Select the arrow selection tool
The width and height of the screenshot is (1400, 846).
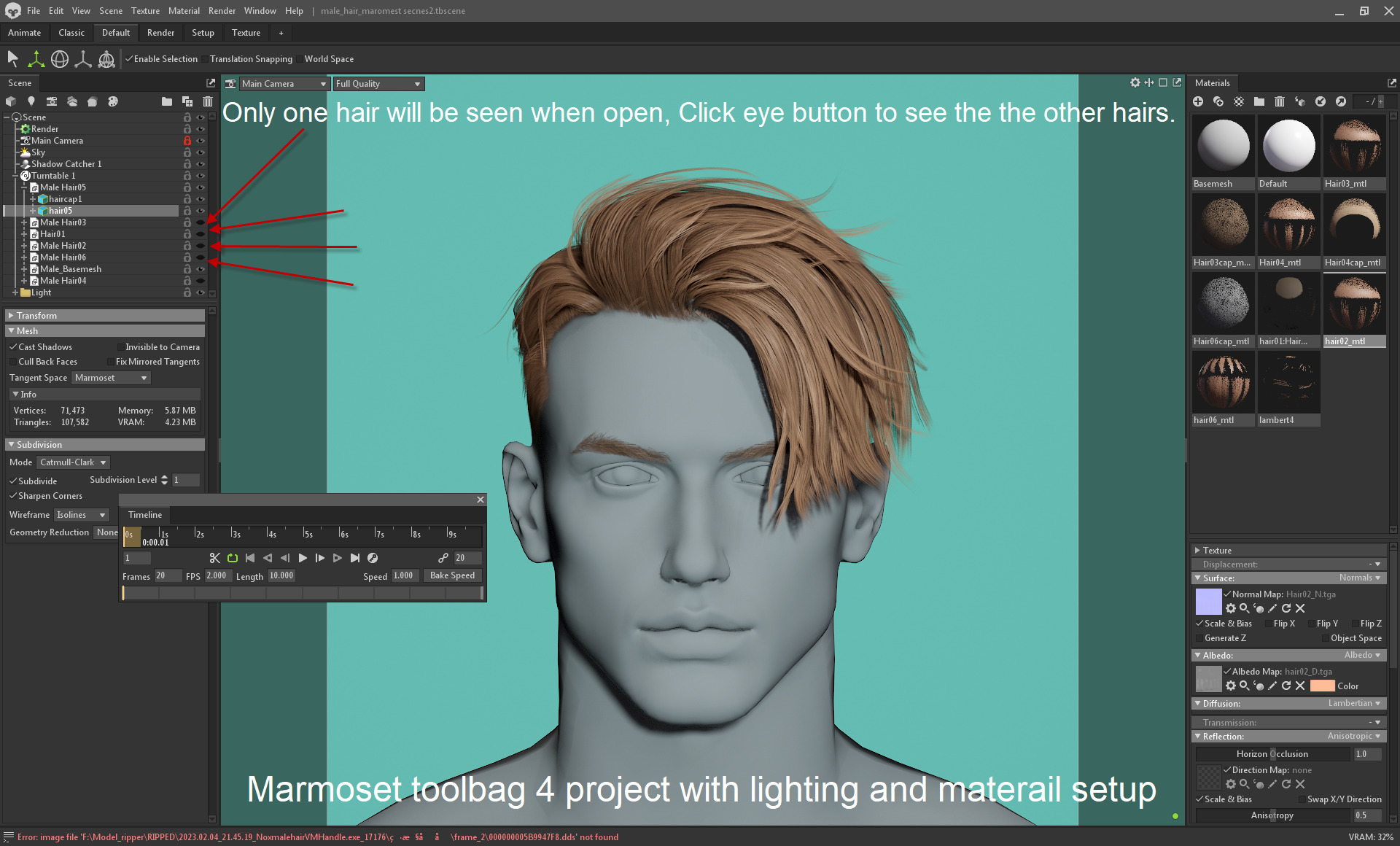click(x=12, y=59)
